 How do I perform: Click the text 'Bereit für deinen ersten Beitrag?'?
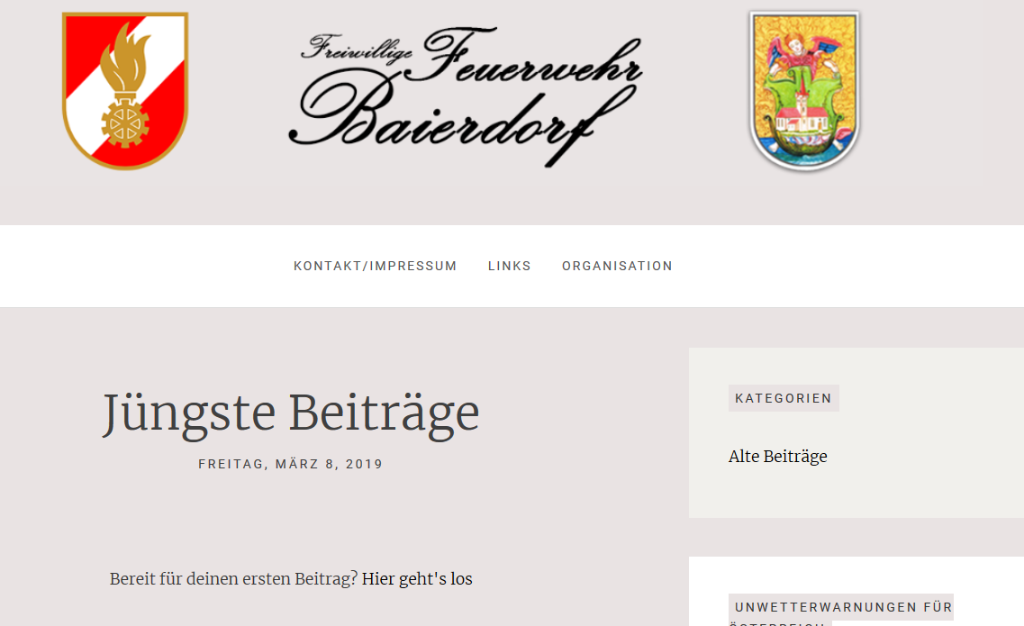click(x=234, y=579)
